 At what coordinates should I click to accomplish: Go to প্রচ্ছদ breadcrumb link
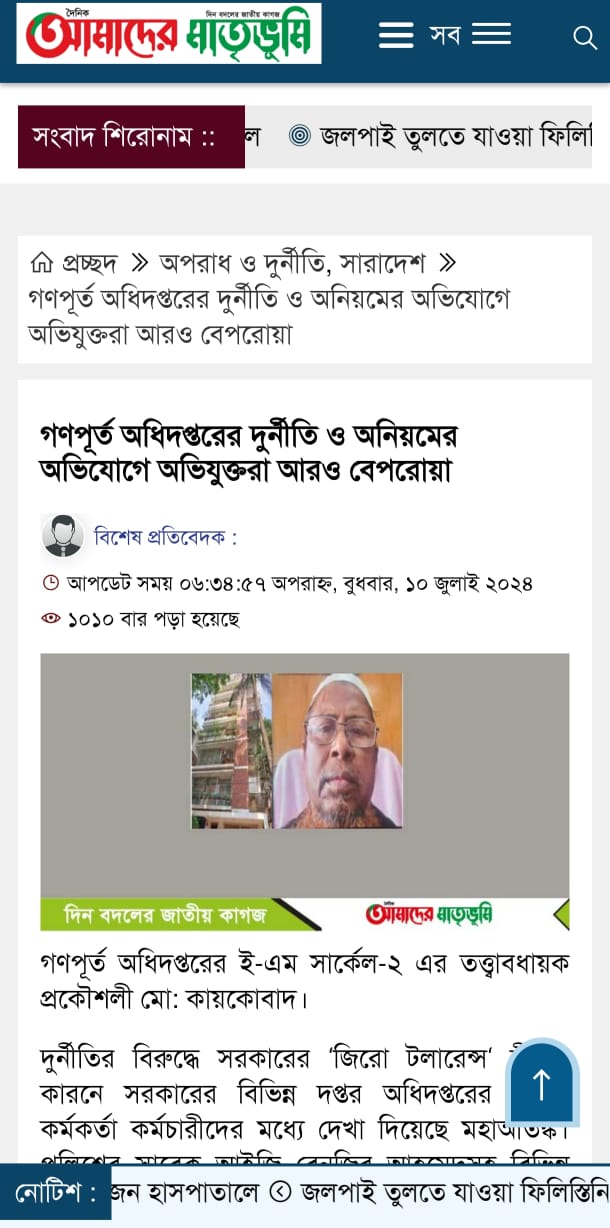click(x=90, y=264)
